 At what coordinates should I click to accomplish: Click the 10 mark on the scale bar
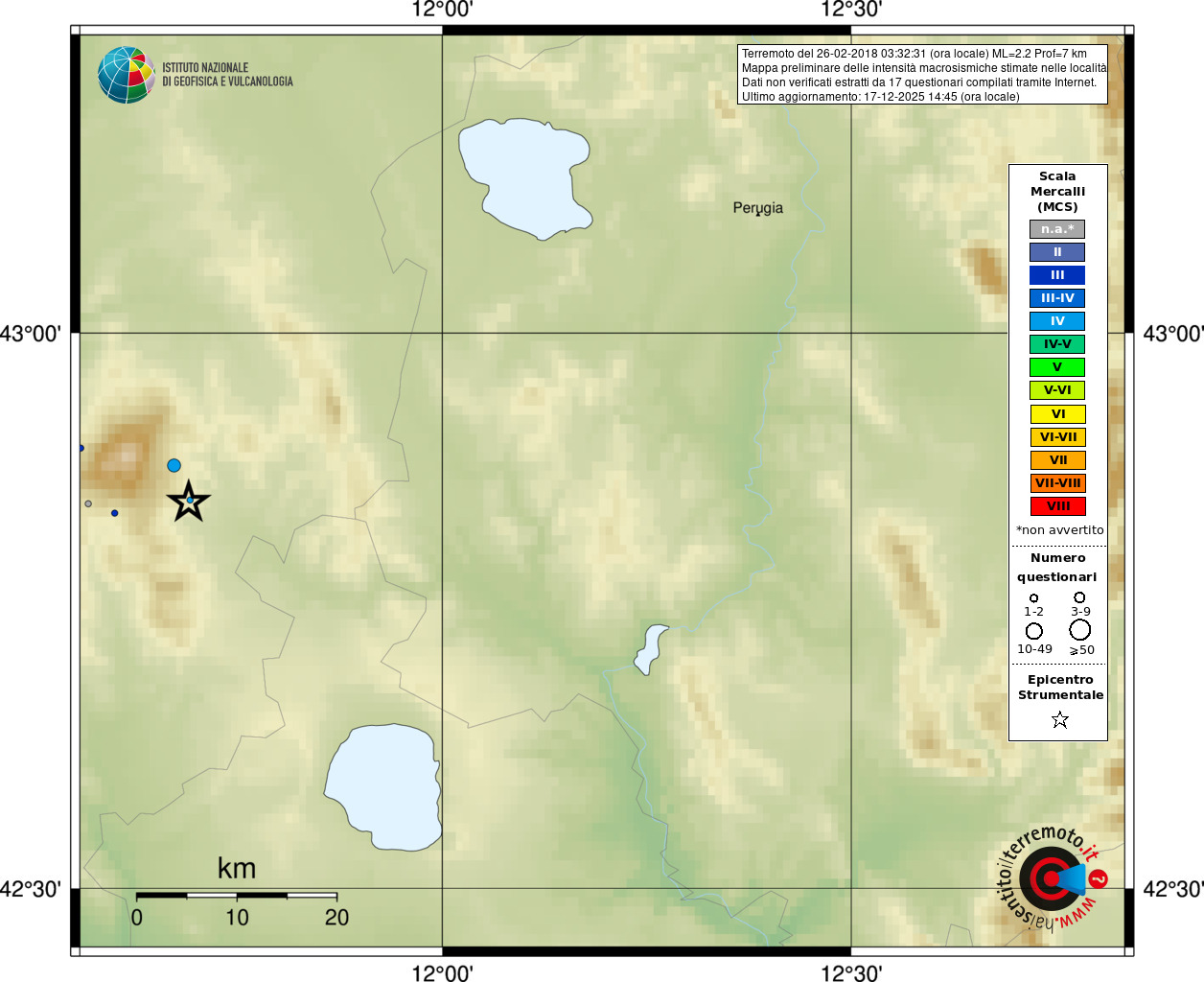point(237,918)
